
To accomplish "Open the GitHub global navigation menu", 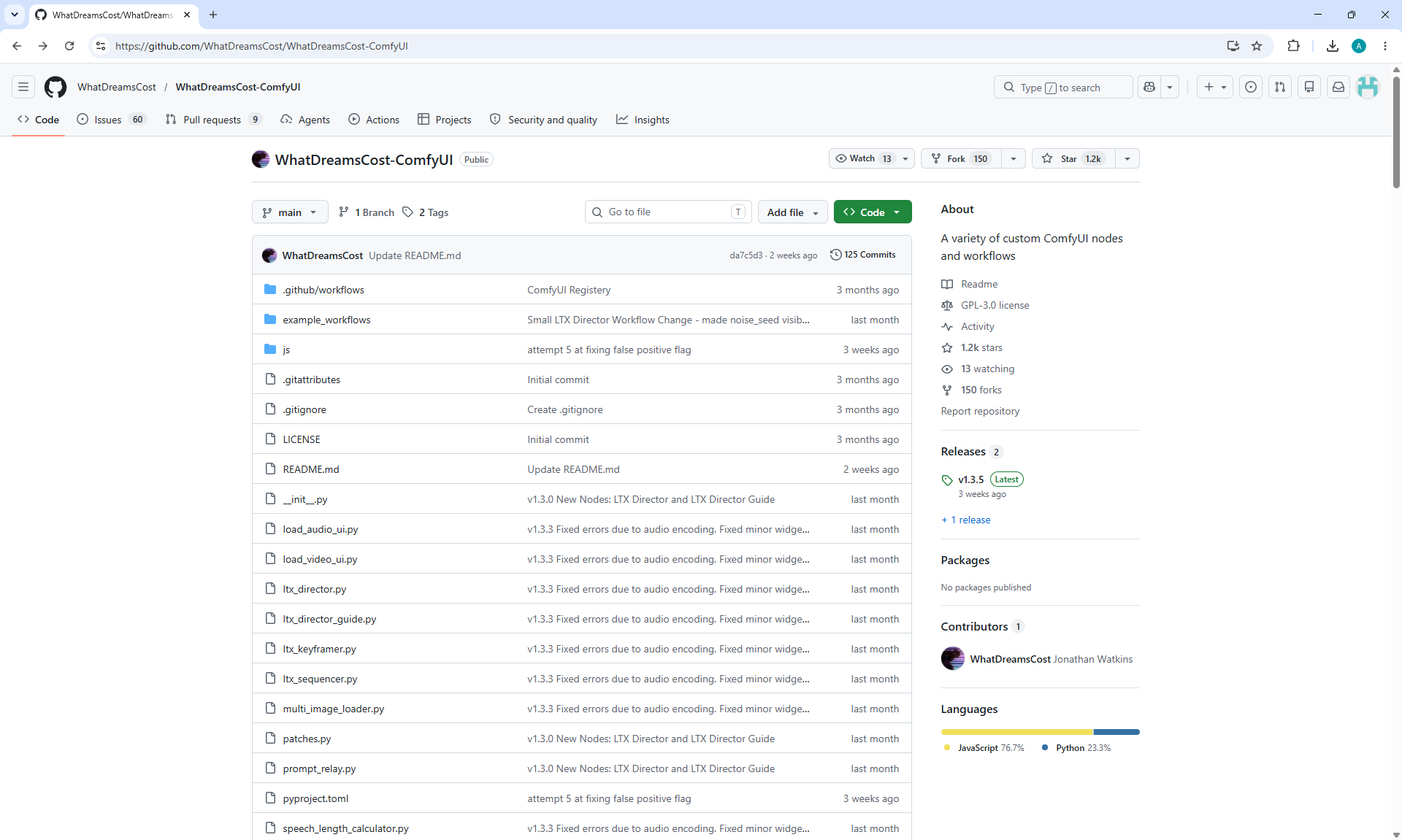I will point(23,87).
